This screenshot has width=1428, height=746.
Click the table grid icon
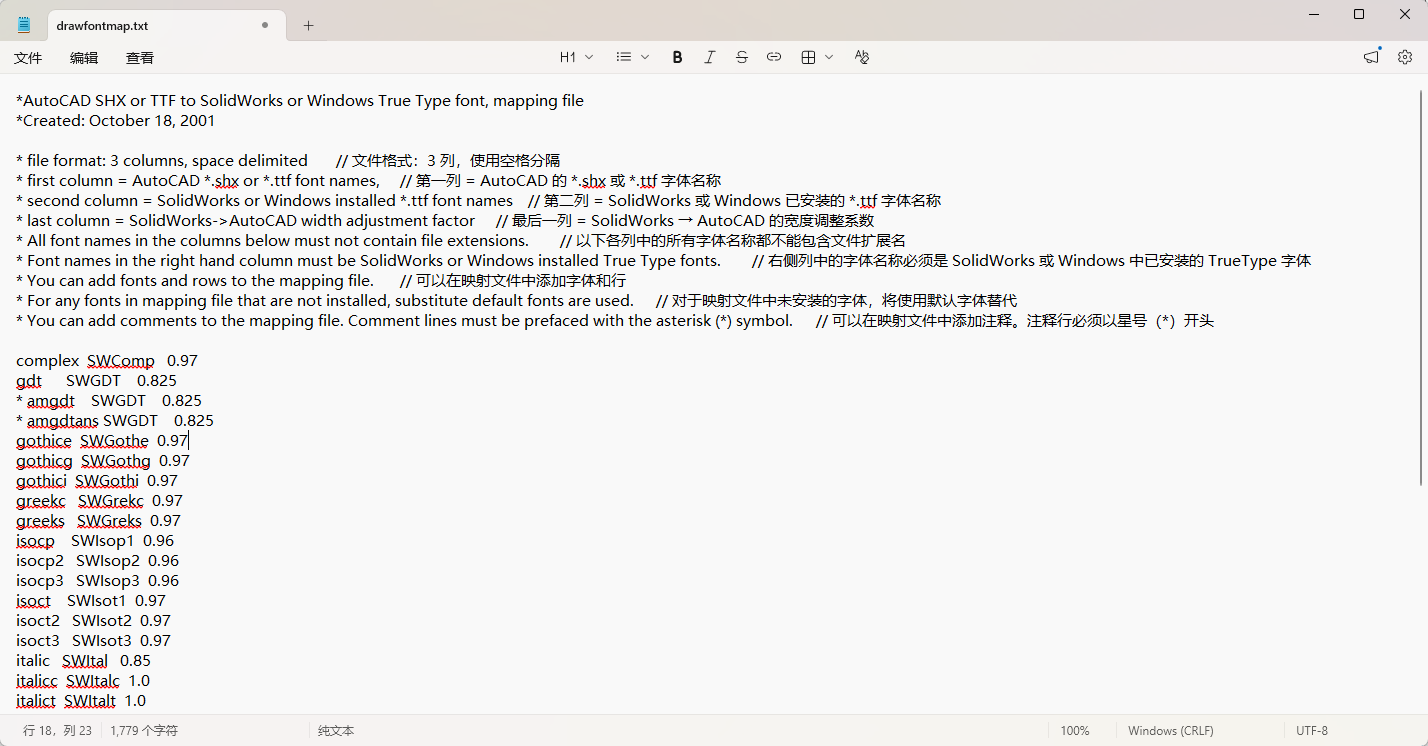click(808, 58)
